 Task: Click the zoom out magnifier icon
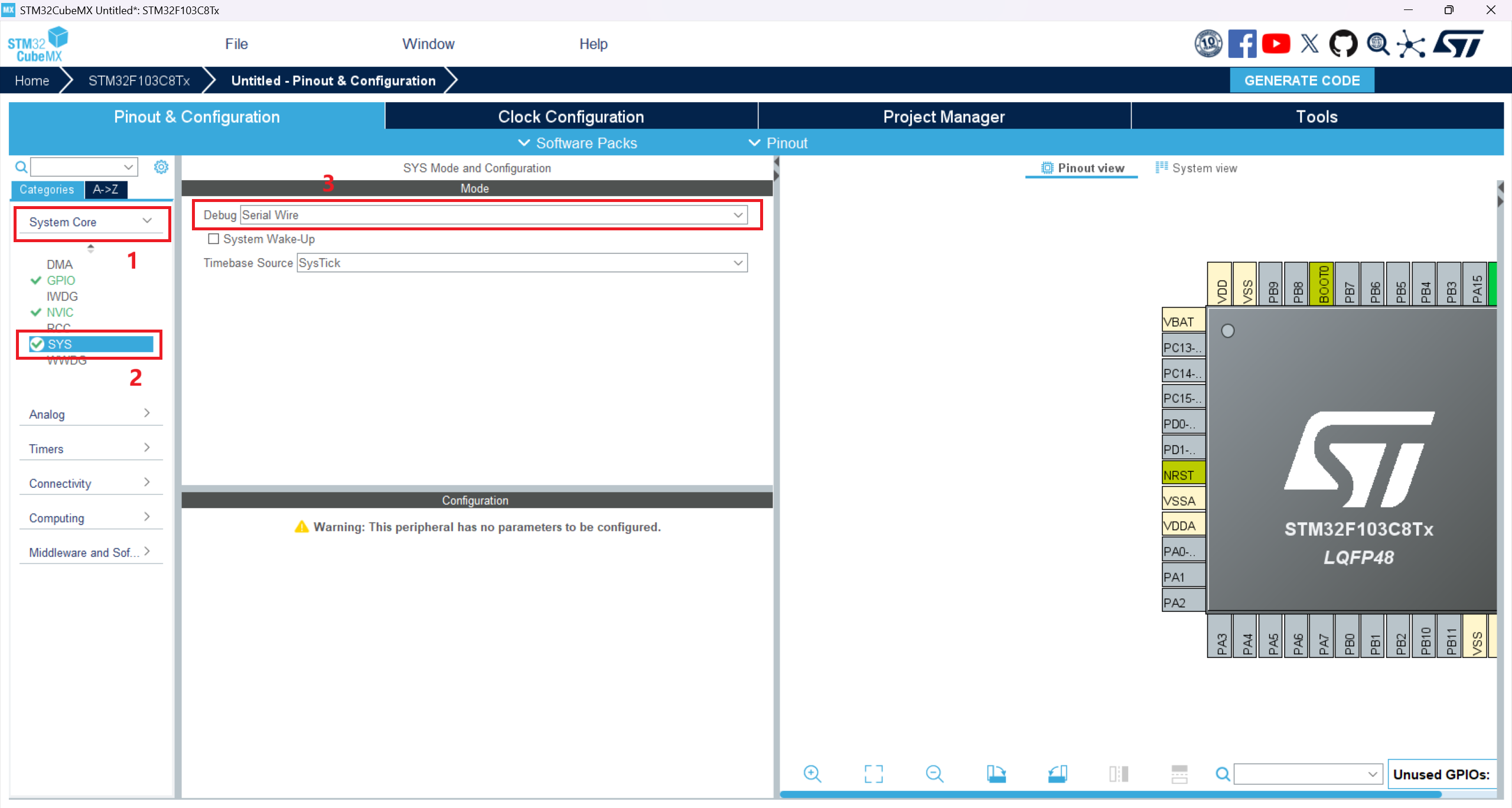pos(934,774)
